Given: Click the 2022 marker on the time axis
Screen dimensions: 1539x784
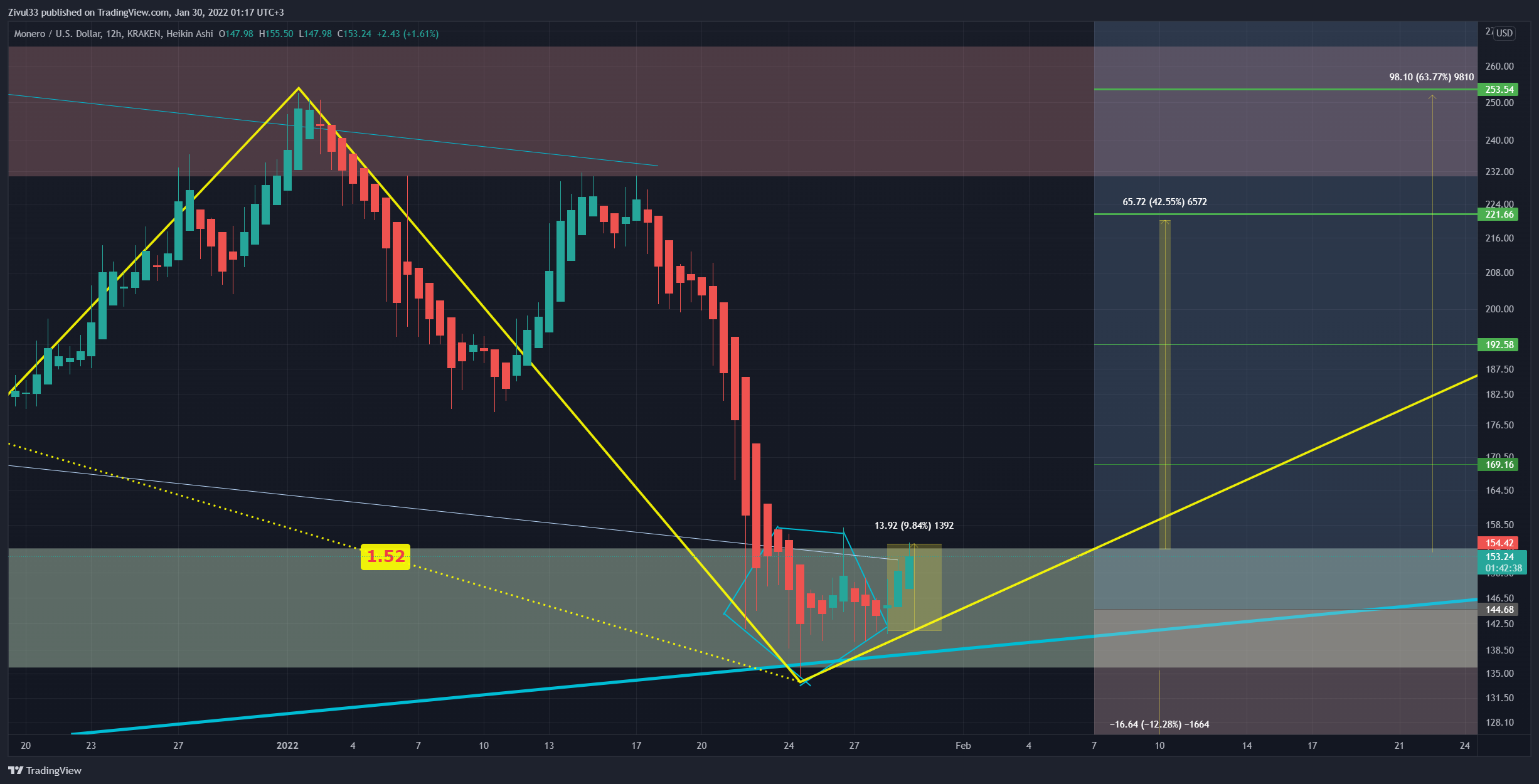Looking at the screenshot, I should coord(287,746).
